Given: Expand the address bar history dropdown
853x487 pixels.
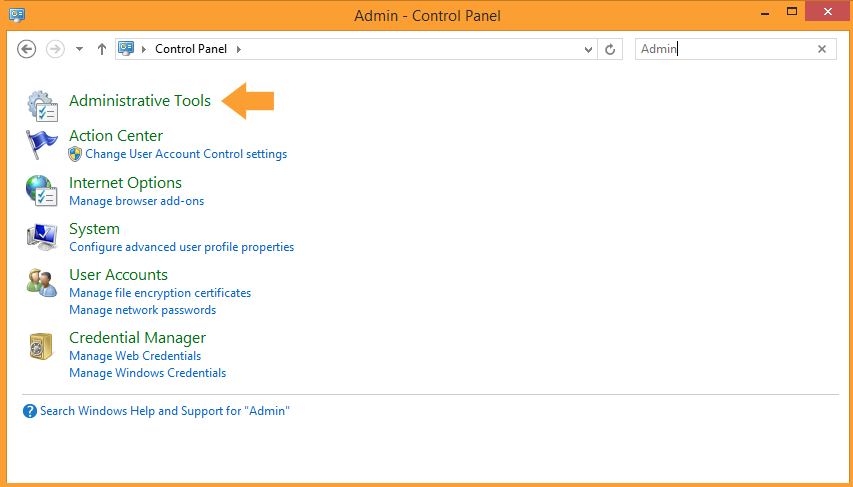Looking at the screenshot, I should click(x=588, y=50).
